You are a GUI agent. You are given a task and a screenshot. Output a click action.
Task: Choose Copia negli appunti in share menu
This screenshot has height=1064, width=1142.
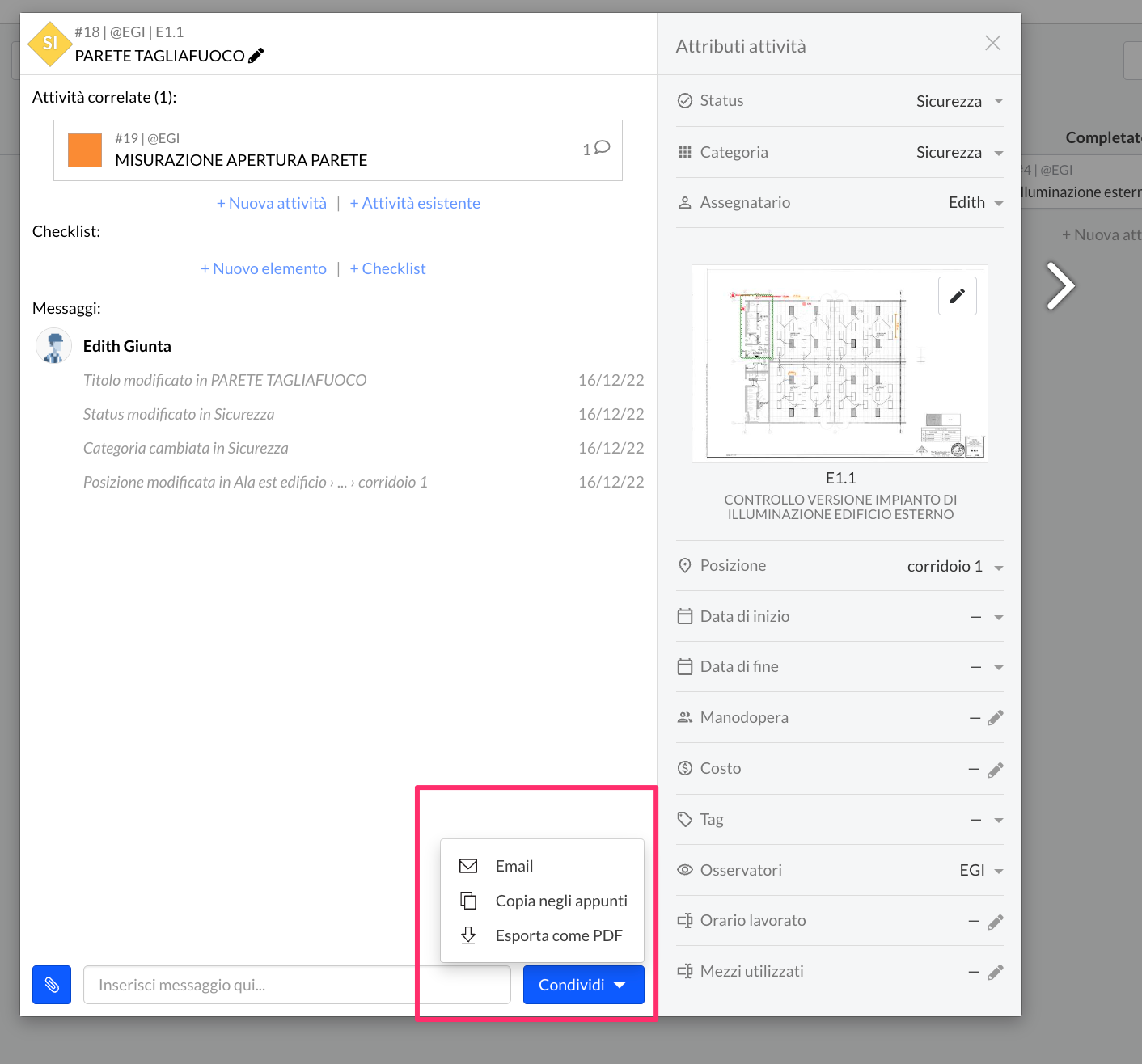[560, 901]
